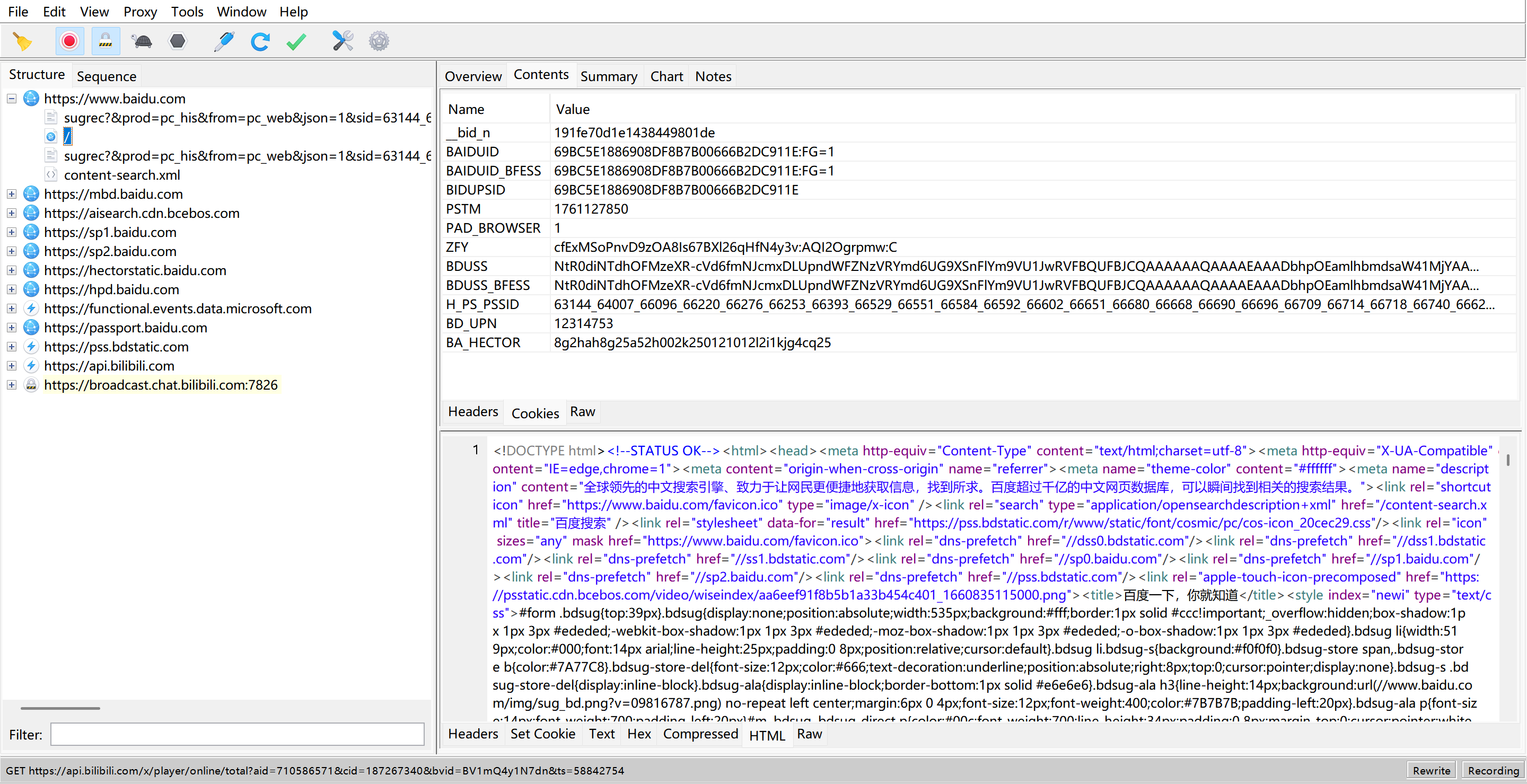Screen dimensions: 1527x784
Task: Clear session with the broom icon
Action: tap(22, 41)
